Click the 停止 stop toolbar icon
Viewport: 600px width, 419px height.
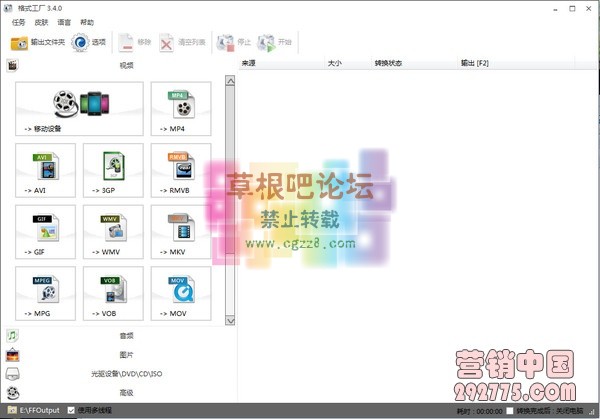225,43
